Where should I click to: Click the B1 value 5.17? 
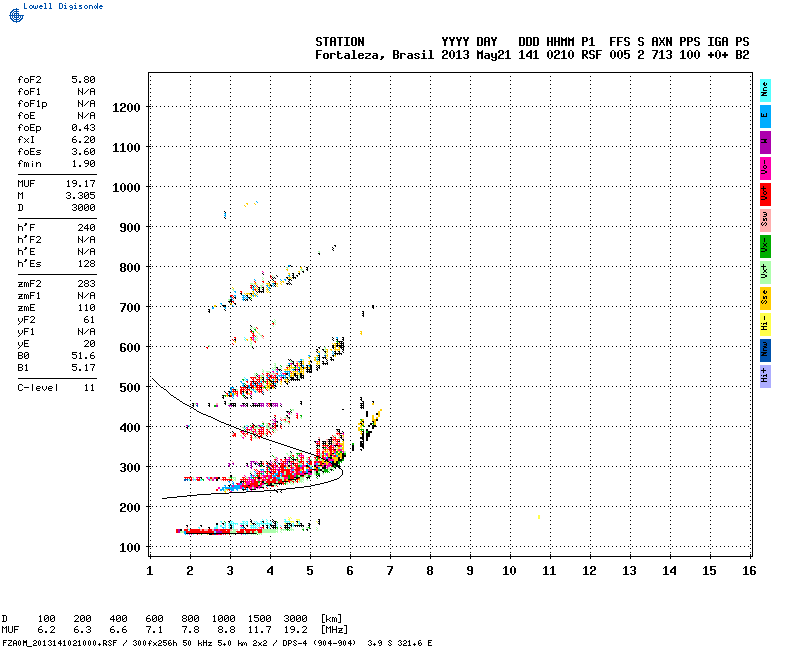pyautogui.click(x=83, y=368)
